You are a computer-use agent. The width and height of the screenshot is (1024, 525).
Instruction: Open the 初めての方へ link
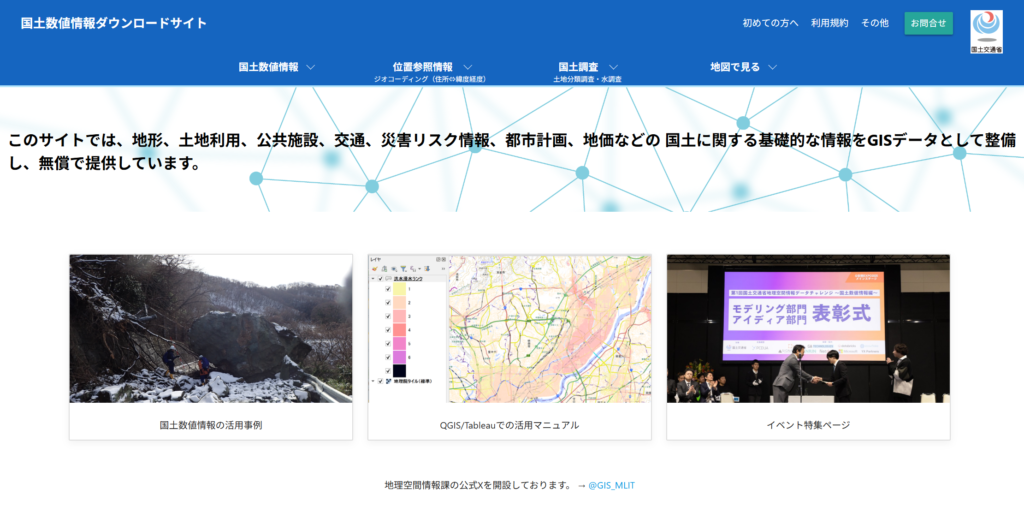coord(770,23)
